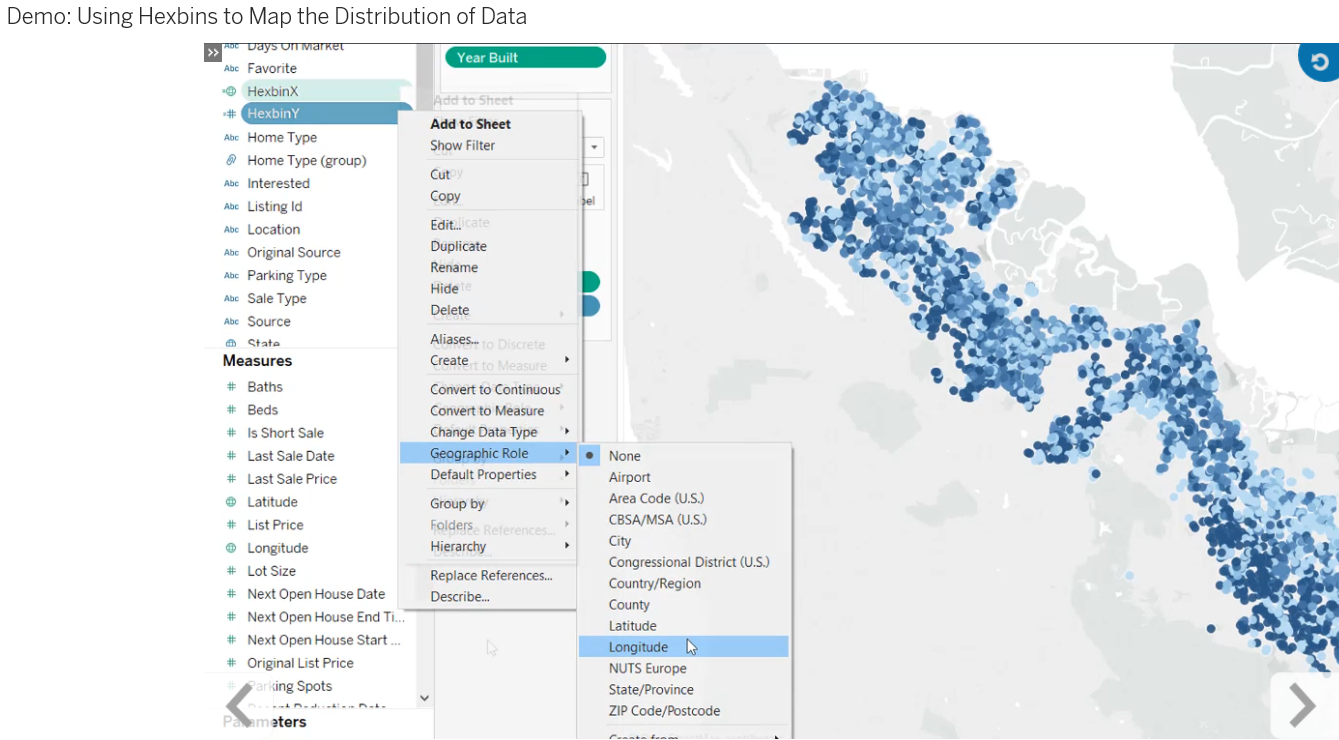The image size is (1339, 740).
Task: Expand the Hierarchy submenu
Action: click(488, 546)
